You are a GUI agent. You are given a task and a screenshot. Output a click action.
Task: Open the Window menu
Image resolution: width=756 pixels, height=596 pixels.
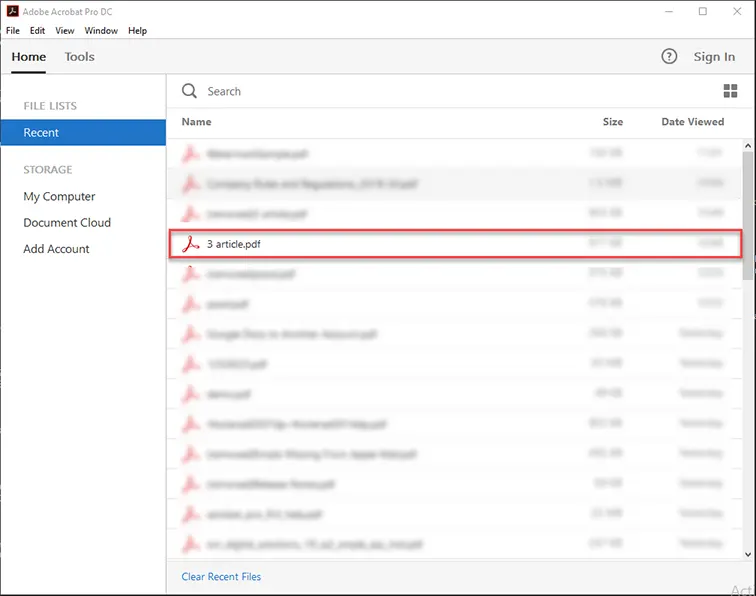[101, 31]
